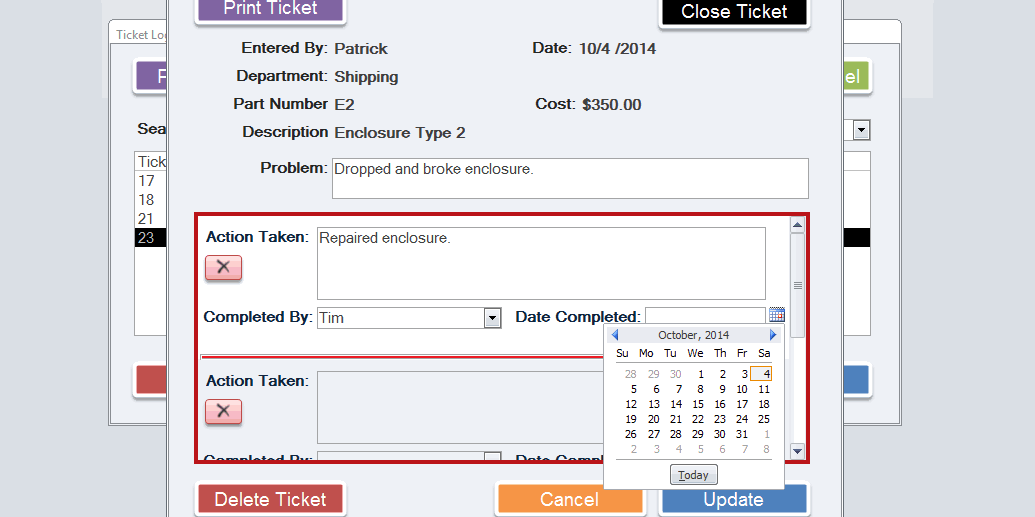Click the October, 2014 calendar header
This screenshot has height=517, width=1035.
click(694, 335)
